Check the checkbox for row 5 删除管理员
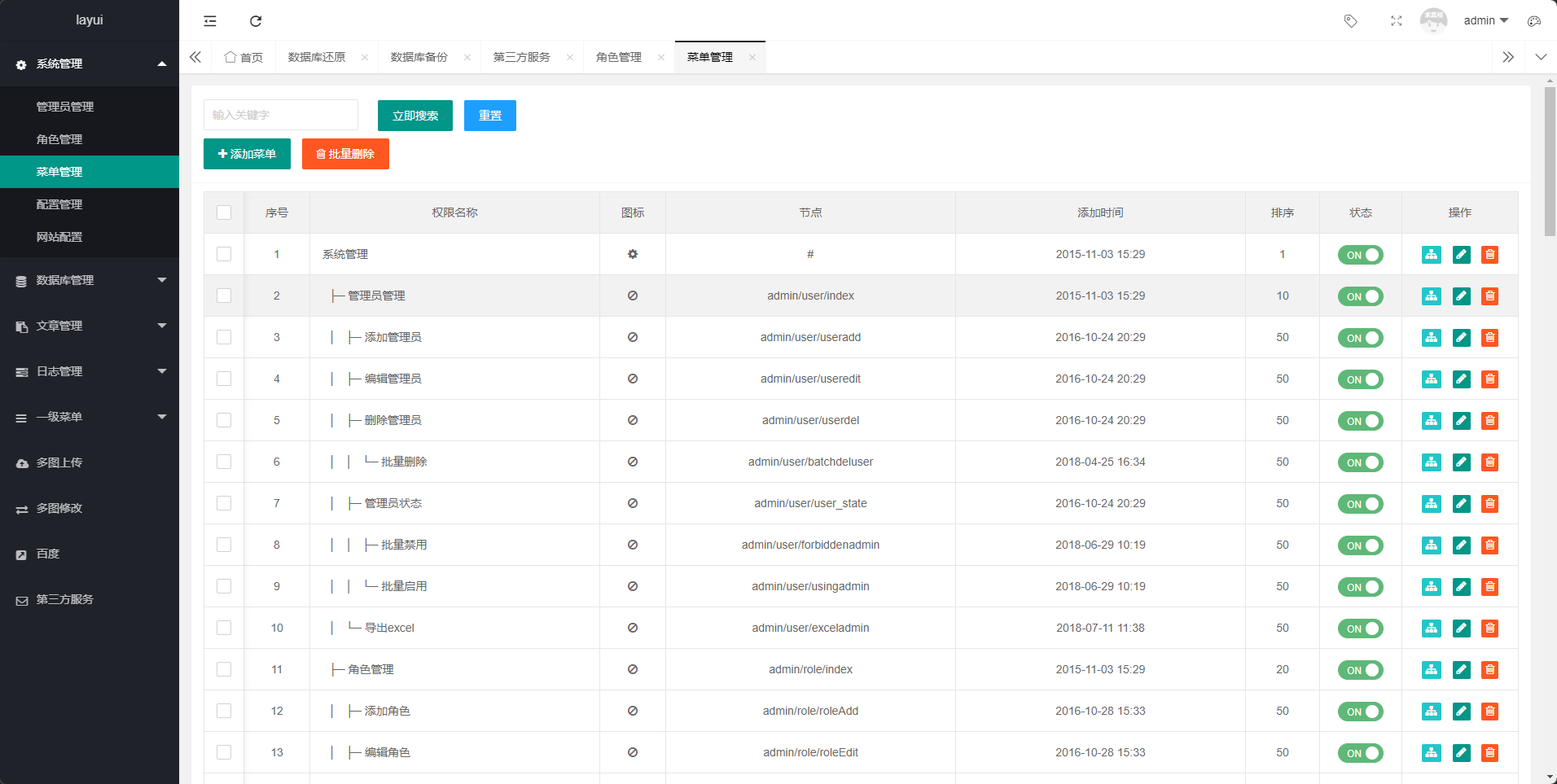Viewport: 1557px width, 784px height. [x=224, y=420]
